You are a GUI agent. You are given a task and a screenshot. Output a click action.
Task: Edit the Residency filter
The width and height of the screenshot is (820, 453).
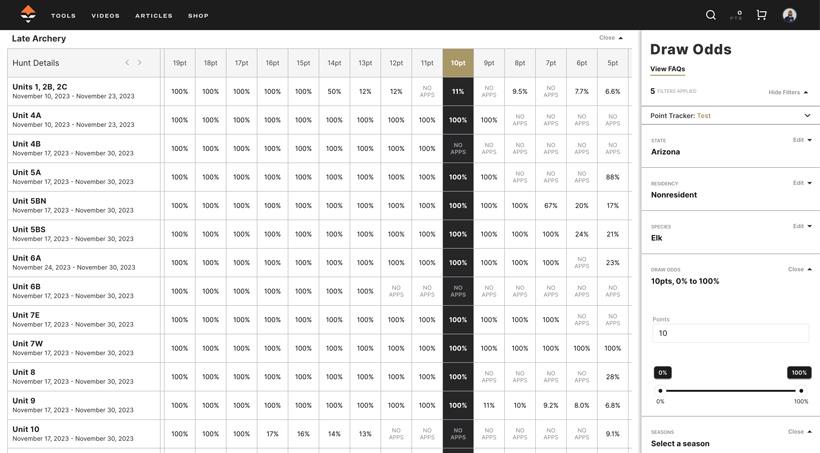coord(802,183)
